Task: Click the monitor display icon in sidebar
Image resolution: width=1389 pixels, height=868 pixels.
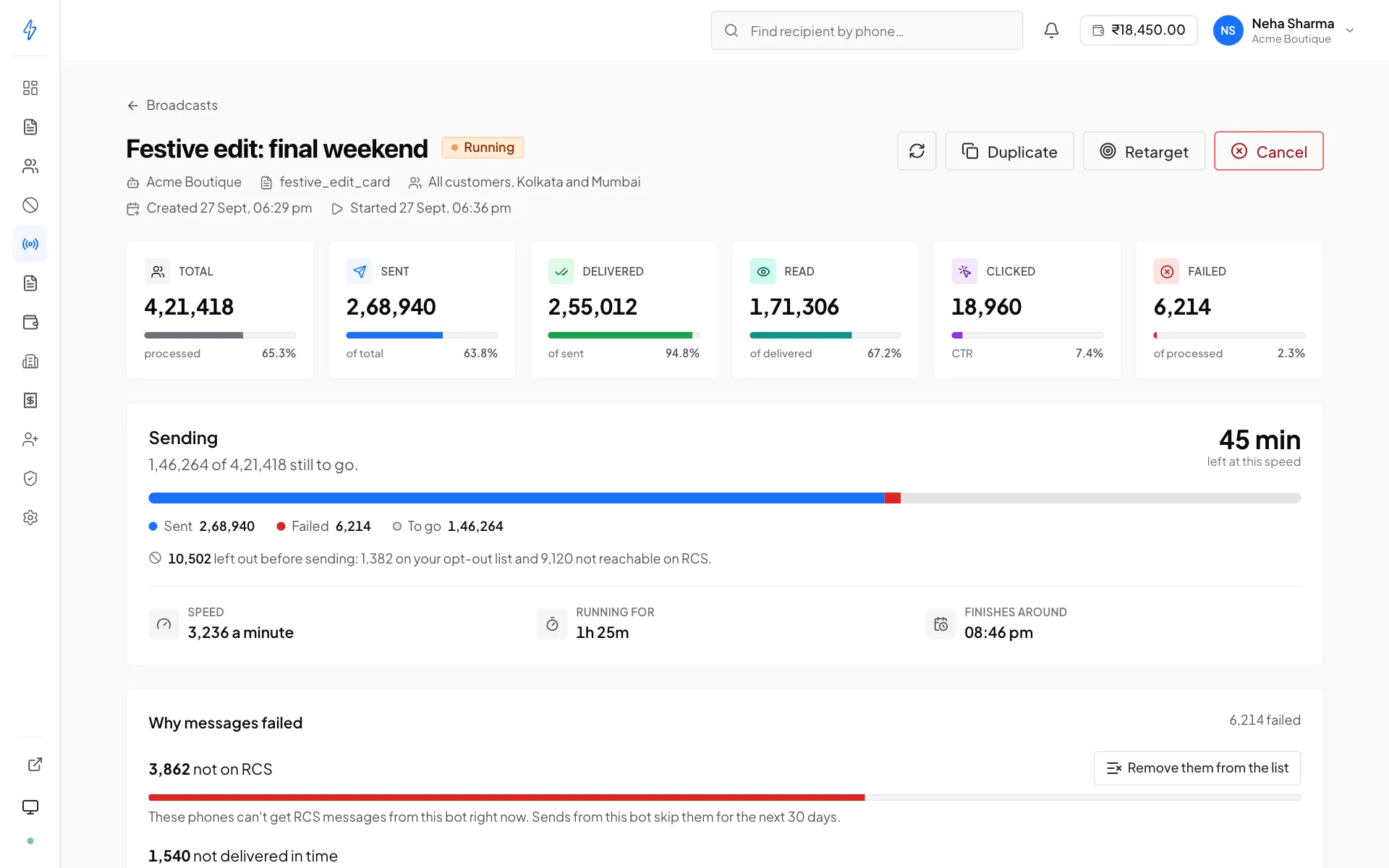Action: tap(30, 807)
